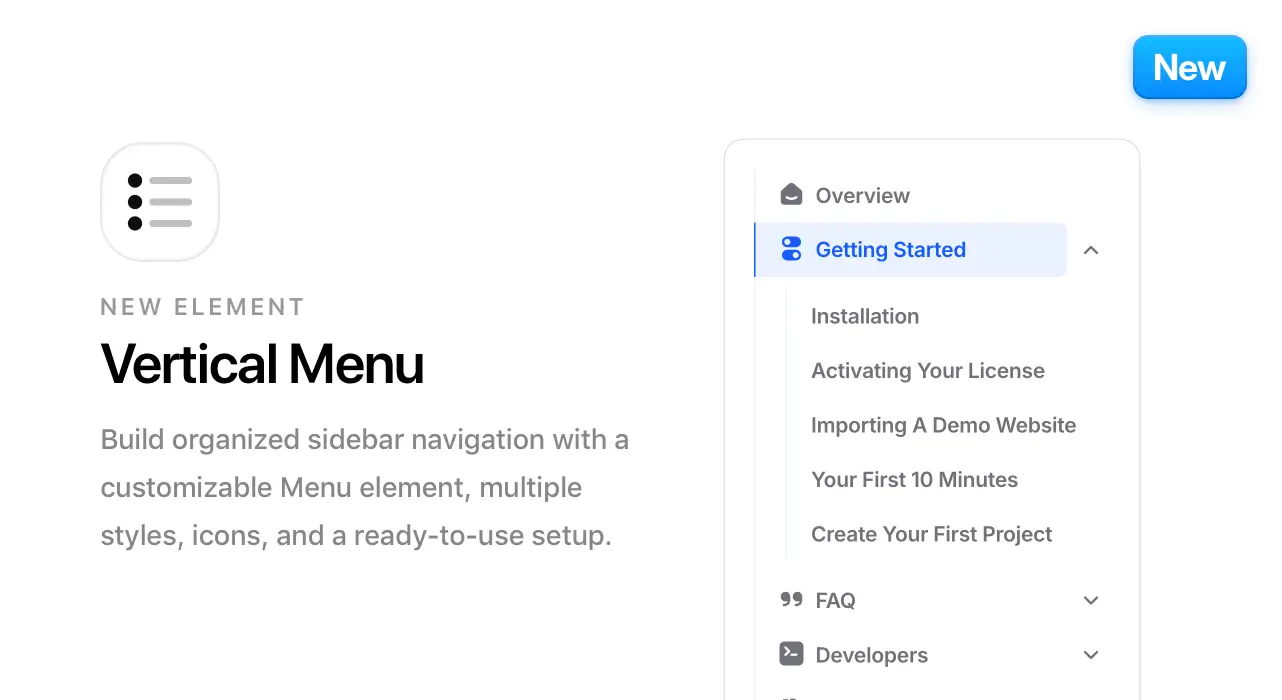This screenshot has width=1282, height=700.
Task: Click the blue New badge
Action: [1189, 67]
